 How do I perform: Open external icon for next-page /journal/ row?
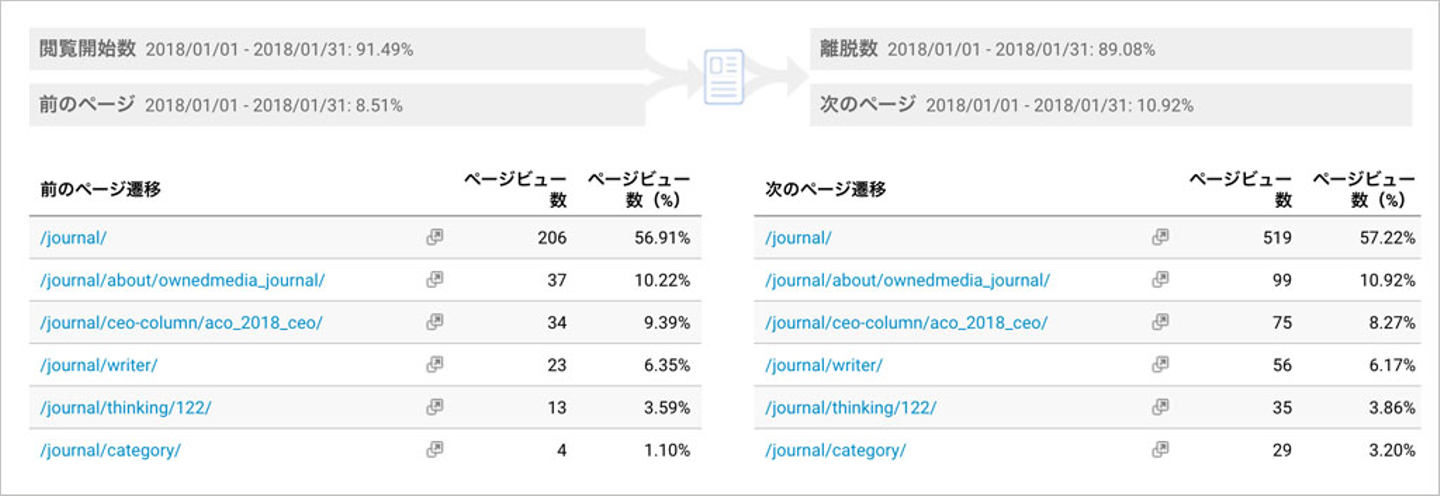[x=1160, y=237]
